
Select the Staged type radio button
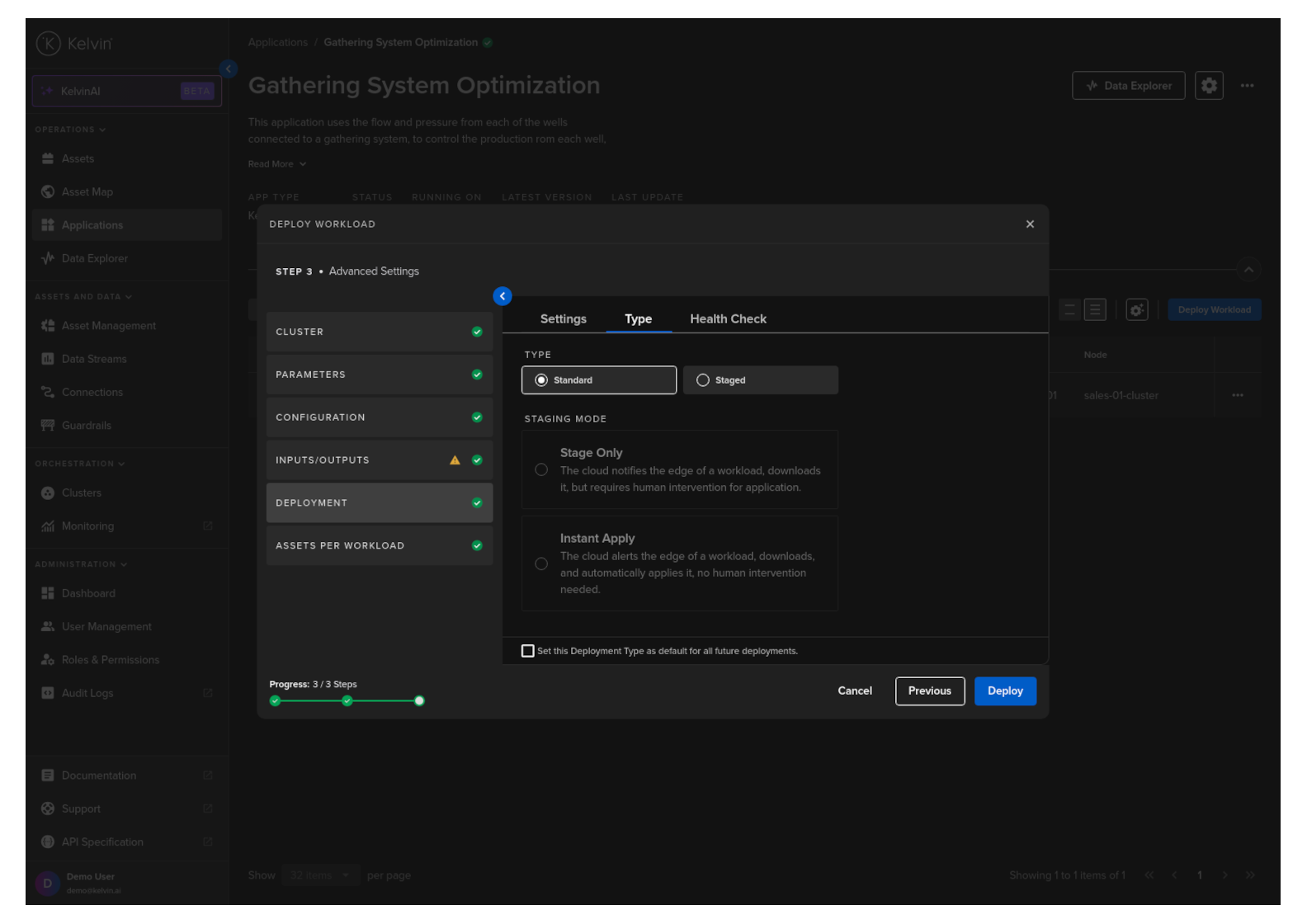coord(703,380)
